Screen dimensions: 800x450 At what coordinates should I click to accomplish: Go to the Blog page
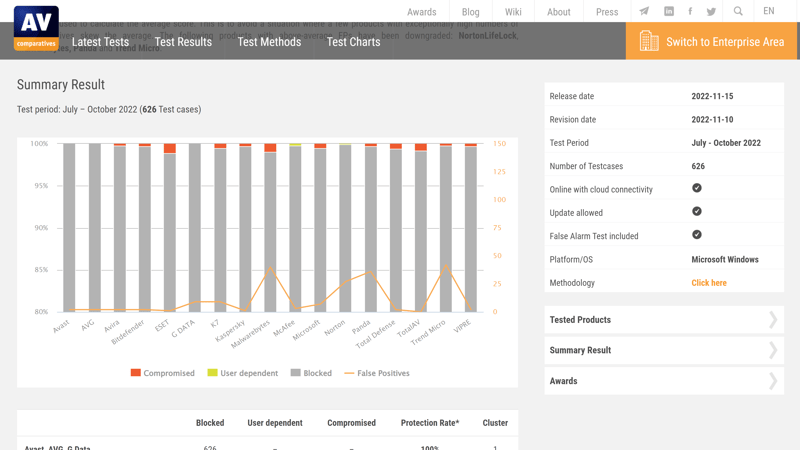470,12
